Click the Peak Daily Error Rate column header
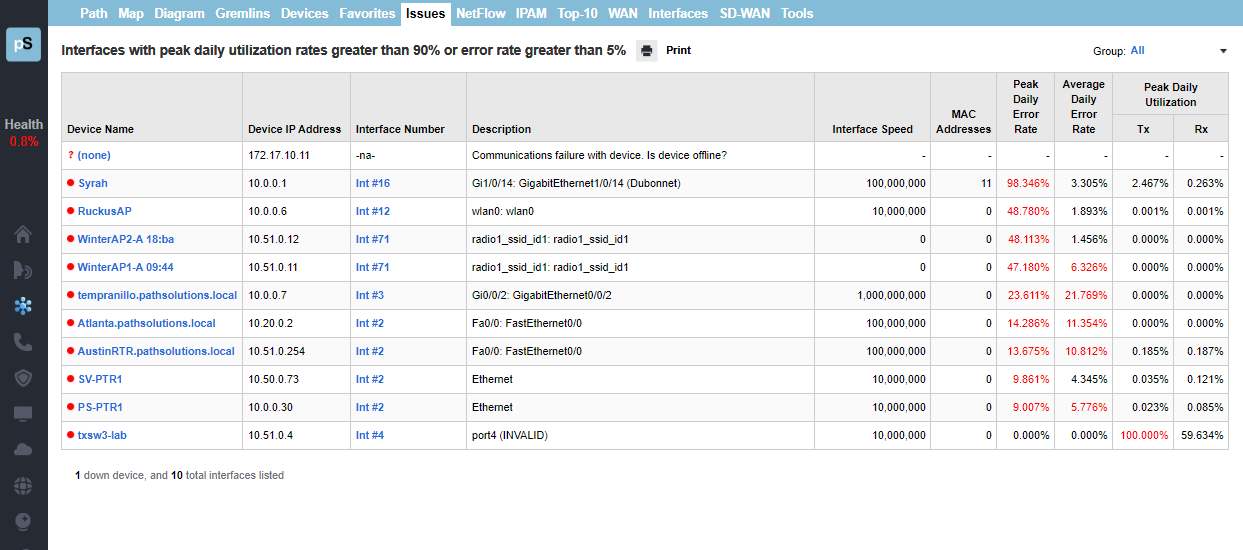1243x550 pixels. coord(1025,107)
